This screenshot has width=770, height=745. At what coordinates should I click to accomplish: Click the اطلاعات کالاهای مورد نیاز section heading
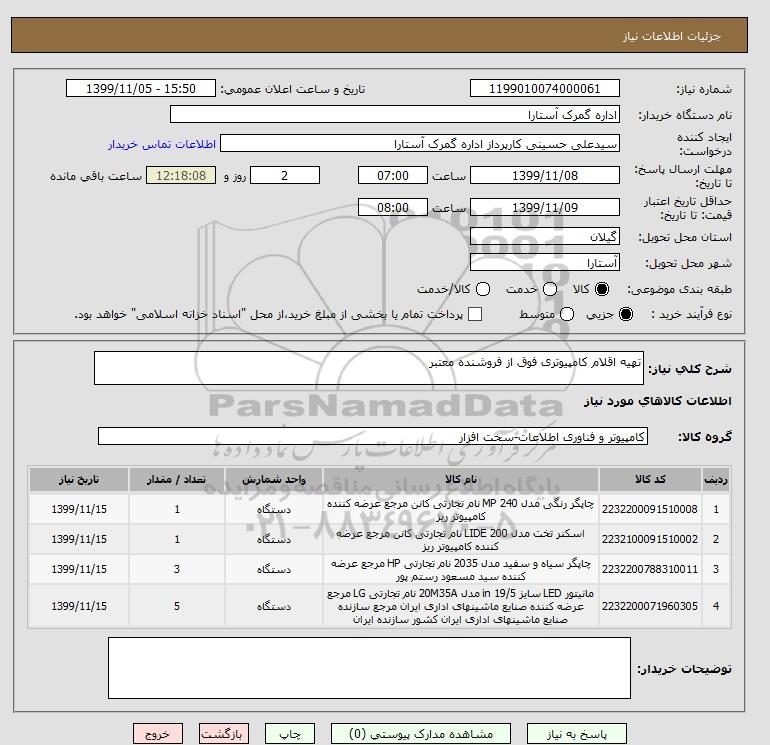tap(658, 401)
